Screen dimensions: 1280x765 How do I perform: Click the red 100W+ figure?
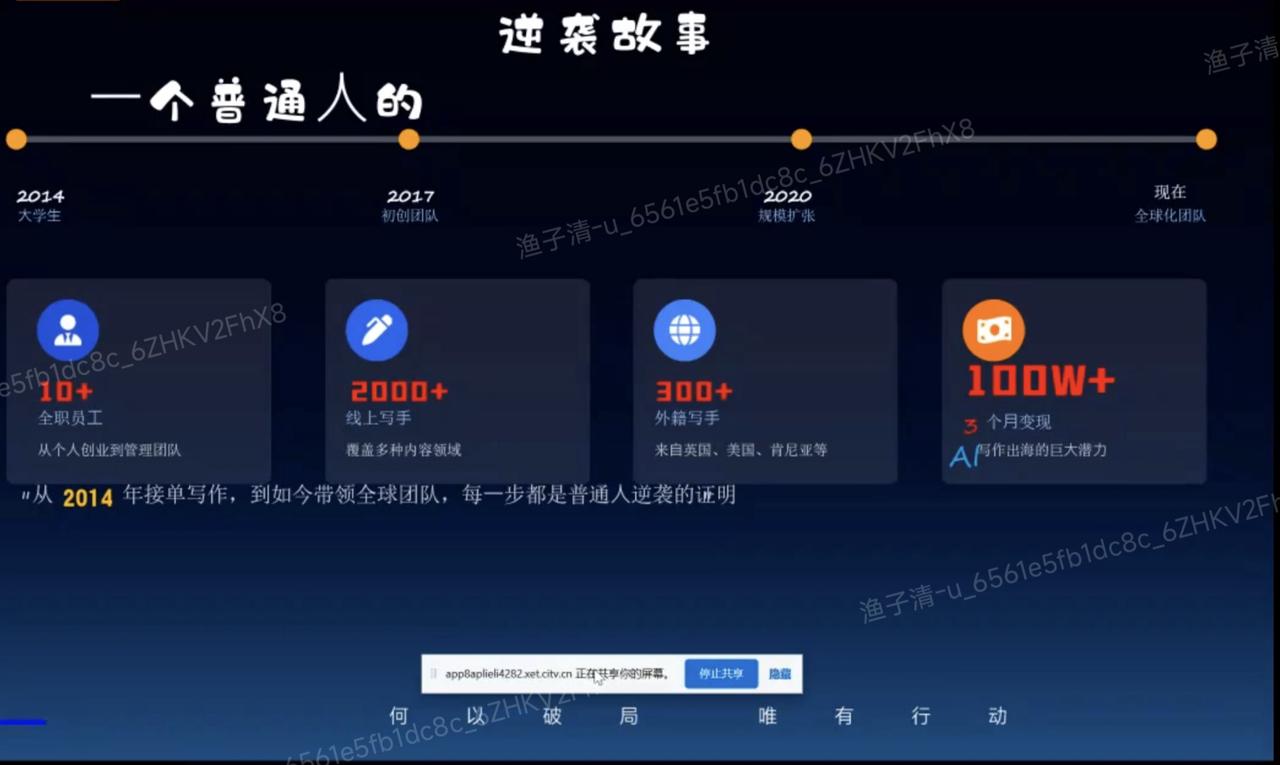[x=1041, y=380]
